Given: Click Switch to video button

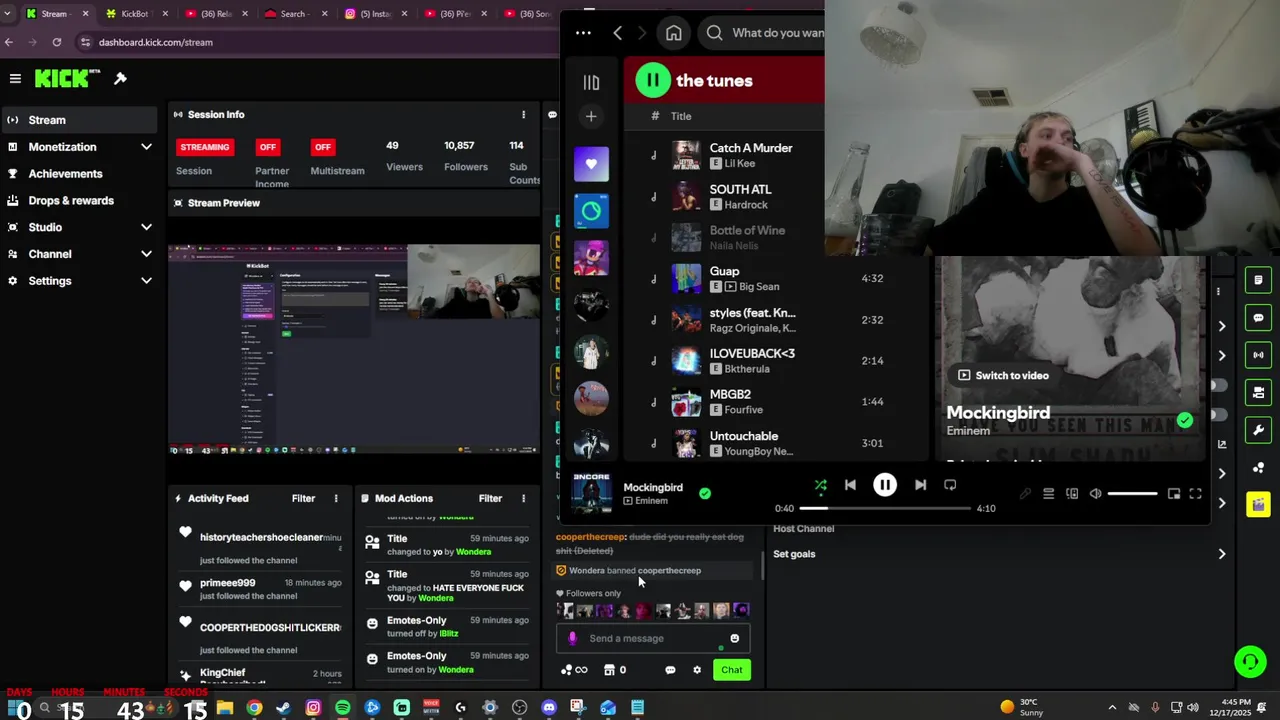Looking at the screenshot, I should click(1003, 375).
